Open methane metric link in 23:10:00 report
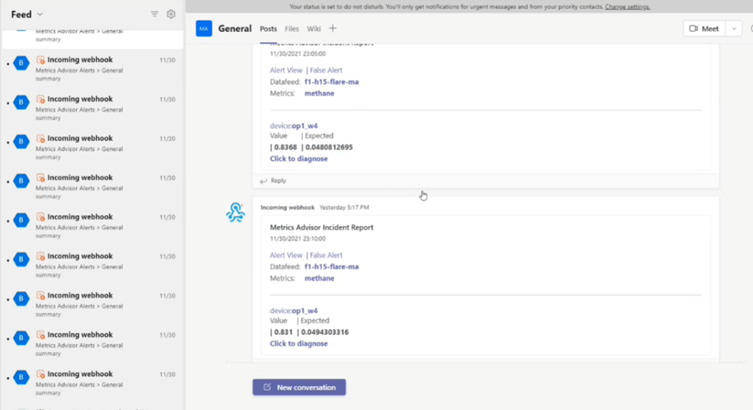Viewport: 753px width, 410px height. click(x=319, y=278)
